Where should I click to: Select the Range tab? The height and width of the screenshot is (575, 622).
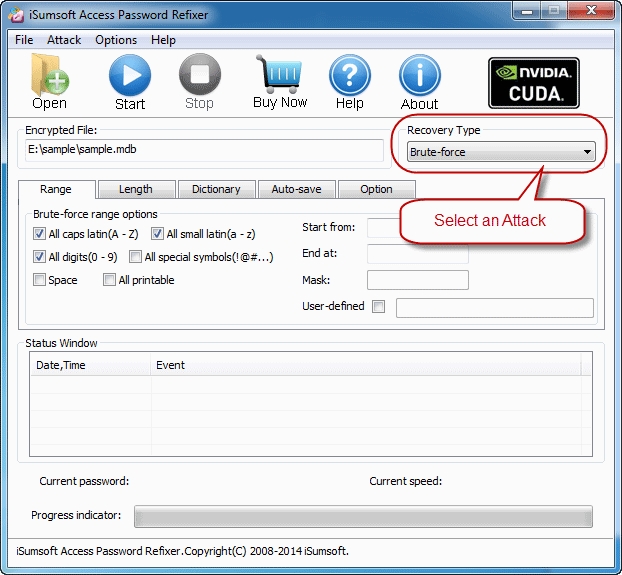point(56,189)
